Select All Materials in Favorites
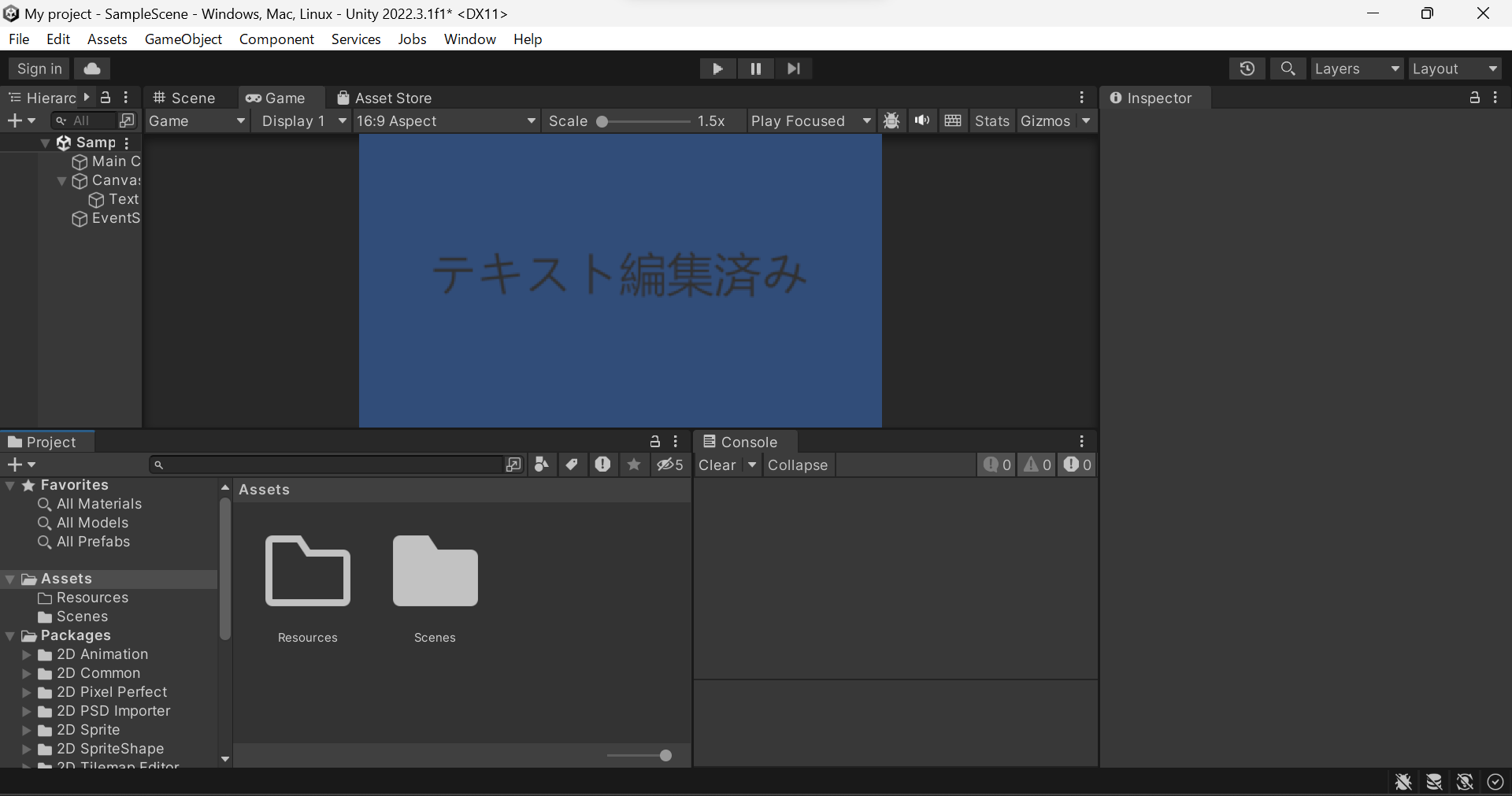1512x796 pixels. click(99, 504)
